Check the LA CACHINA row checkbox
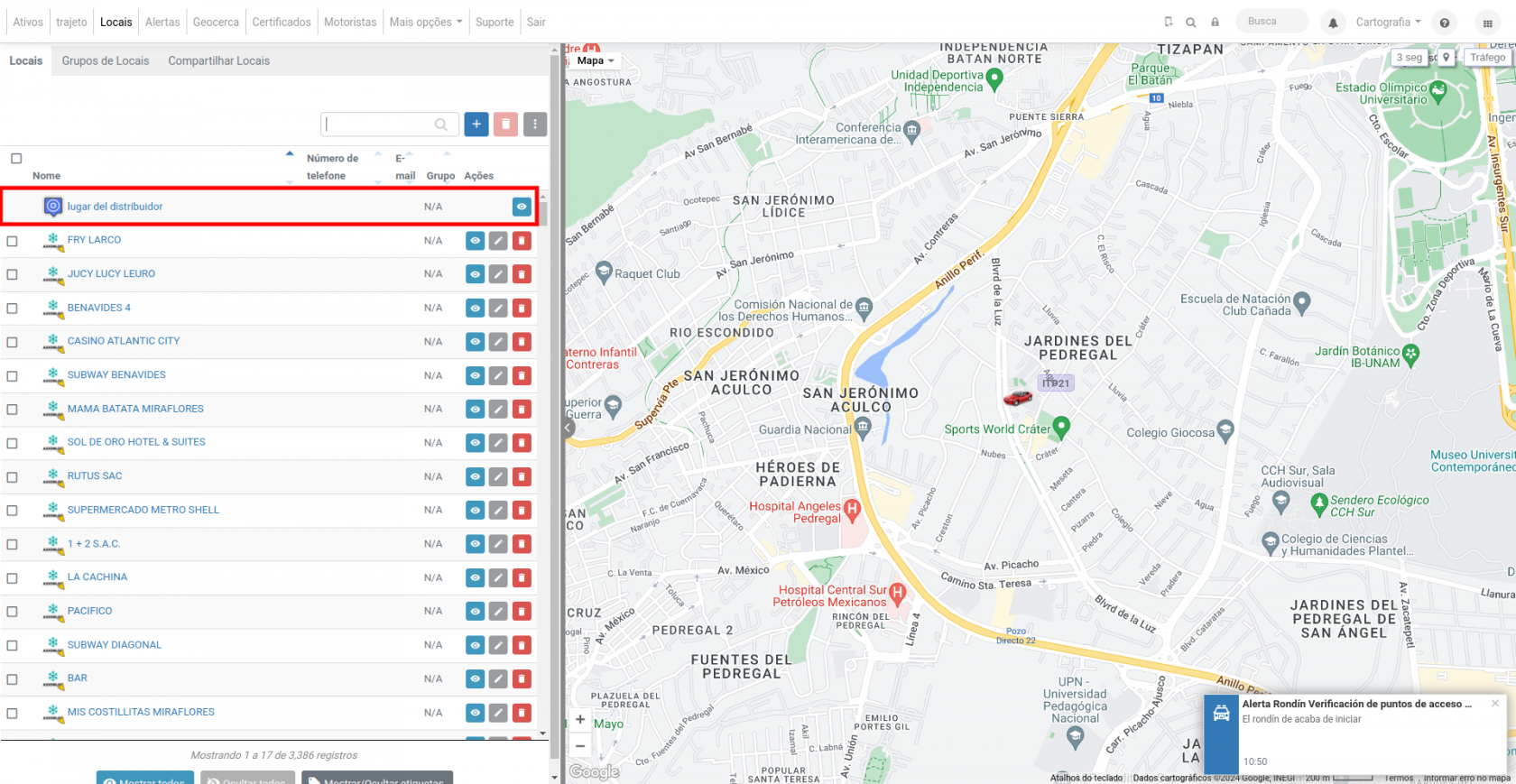The image size is (1516, 784). click(13, 578)
